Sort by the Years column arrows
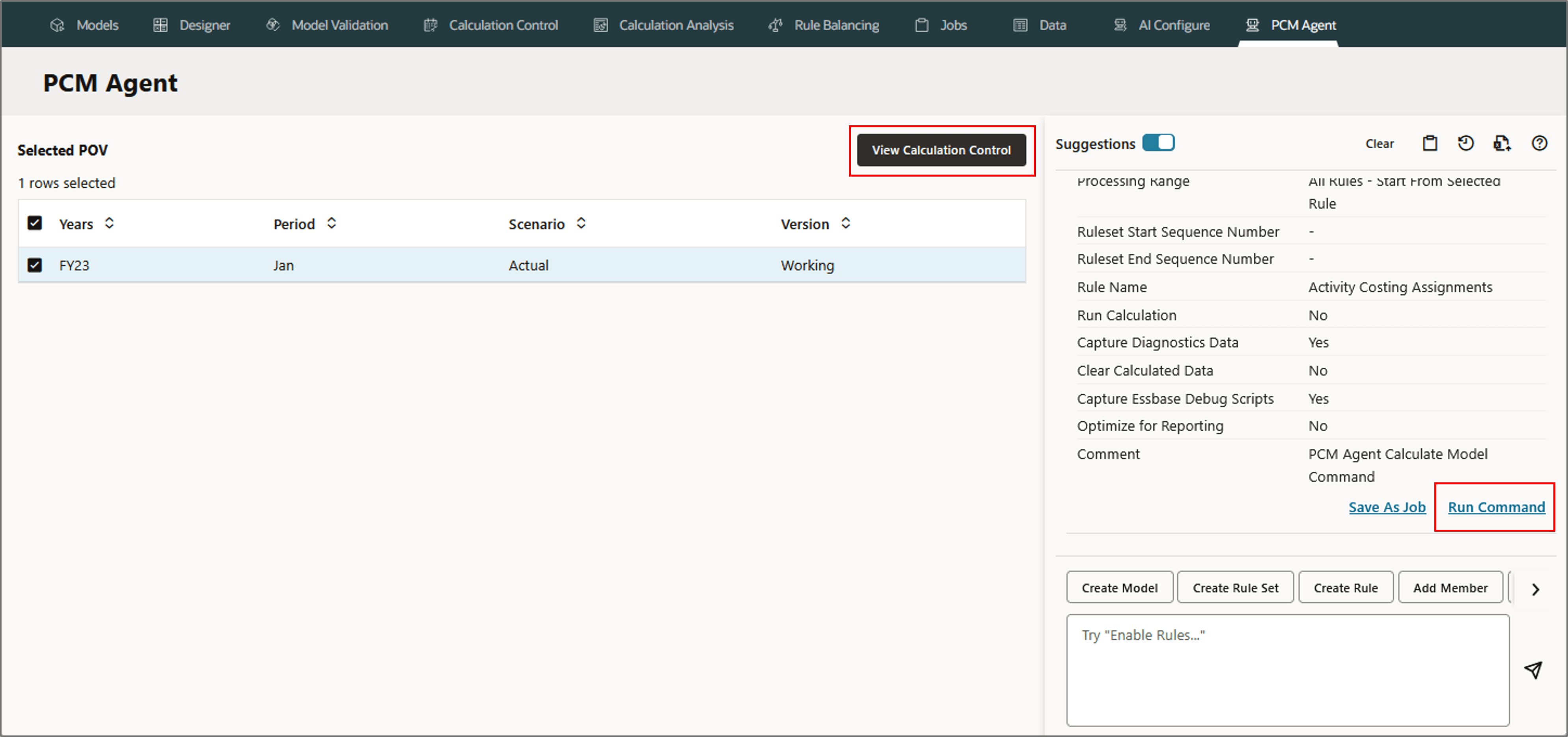The image size is (1568, 737). 110,223
